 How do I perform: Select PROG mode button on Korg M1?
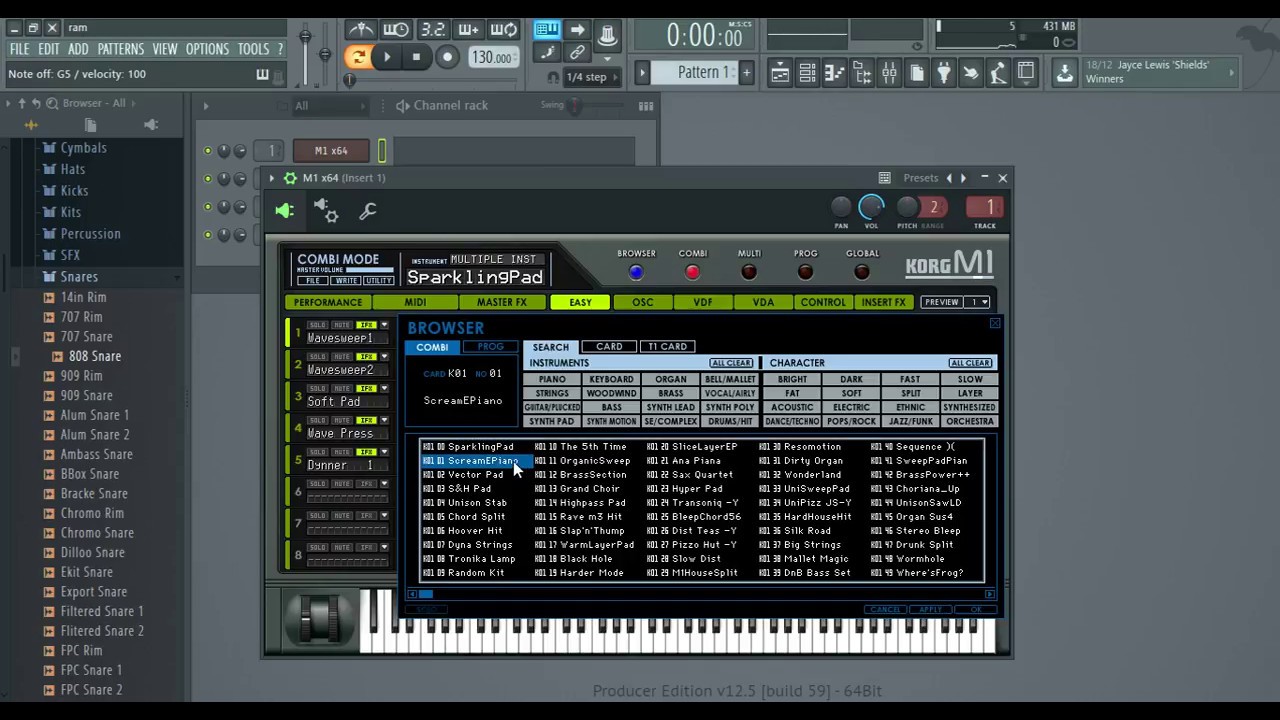point(805,272)
